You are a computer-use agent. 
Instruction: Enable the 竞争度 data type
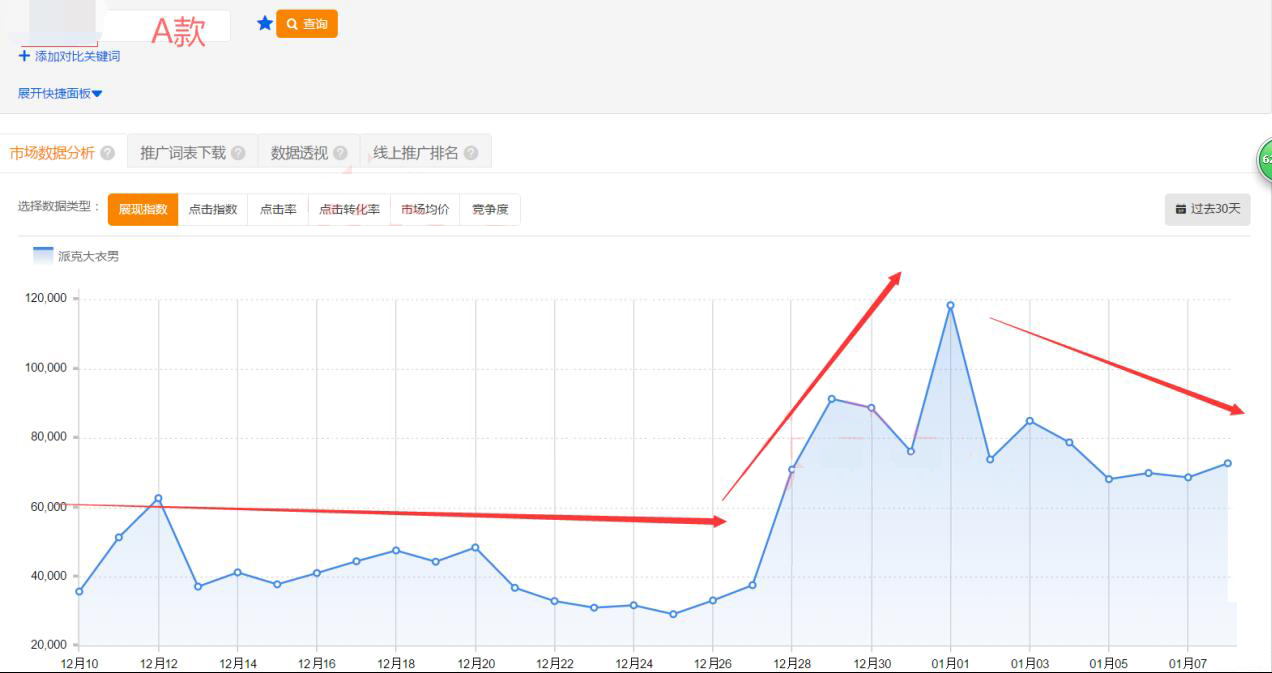tap(490, 210)
